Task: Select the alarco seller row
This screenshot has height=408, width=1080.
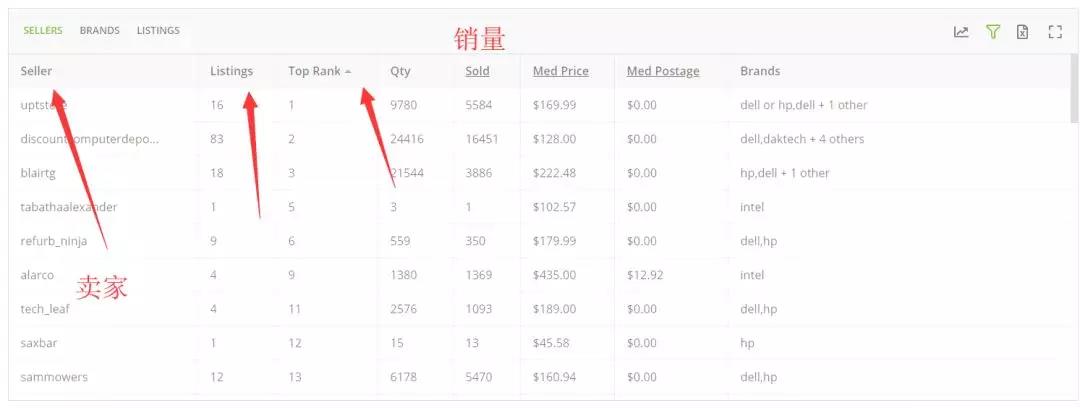Action: coord(540,275)
